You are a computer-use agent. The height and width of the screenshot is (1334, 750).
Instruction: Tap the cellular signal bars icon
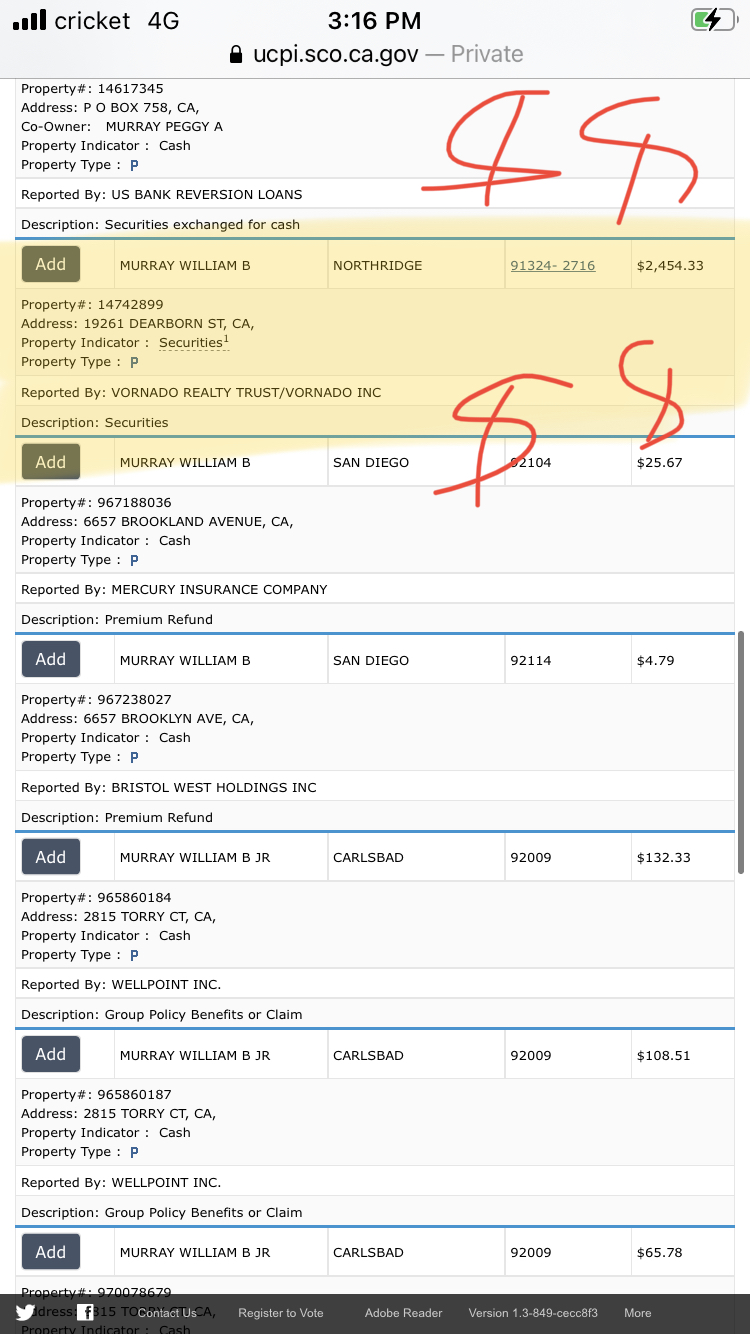[29, 20]
